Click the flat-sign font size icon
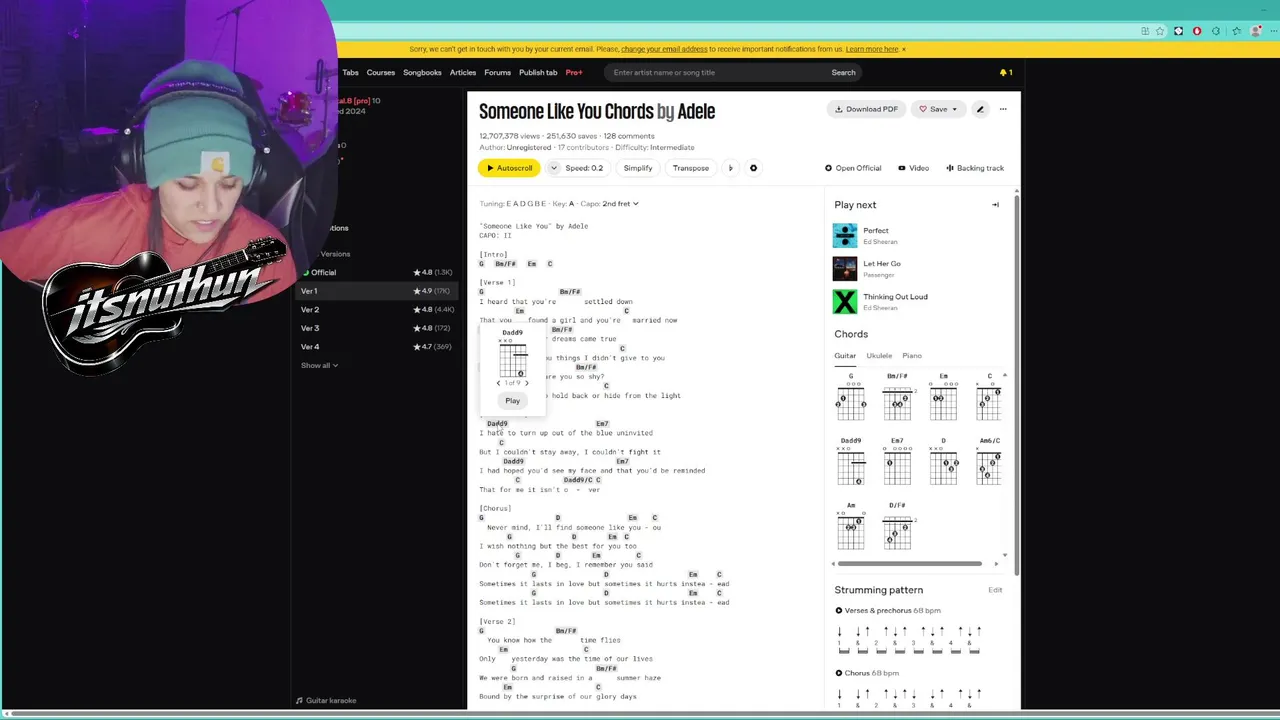The height and width of the screenshot is (720, 1280). point(730,168)
